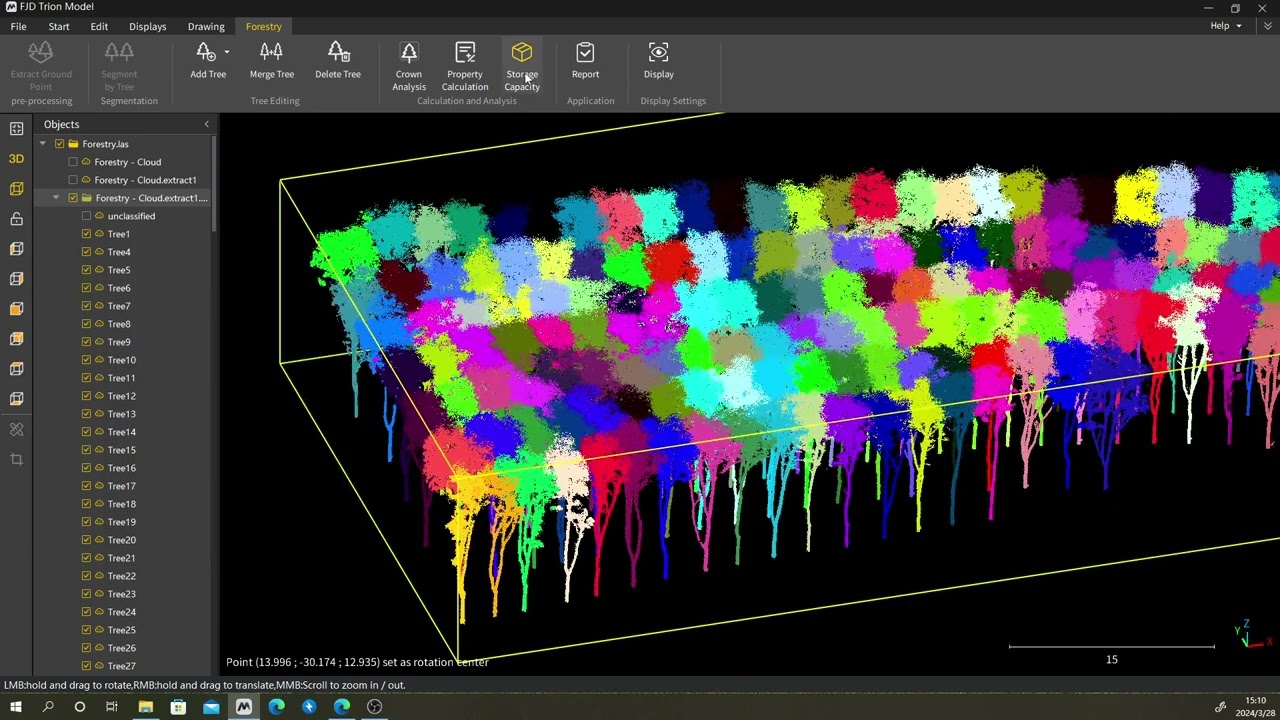The image size is (1280, 720).
Task: Collapse the Forestry.las tree node
Action: click(43, 144)
